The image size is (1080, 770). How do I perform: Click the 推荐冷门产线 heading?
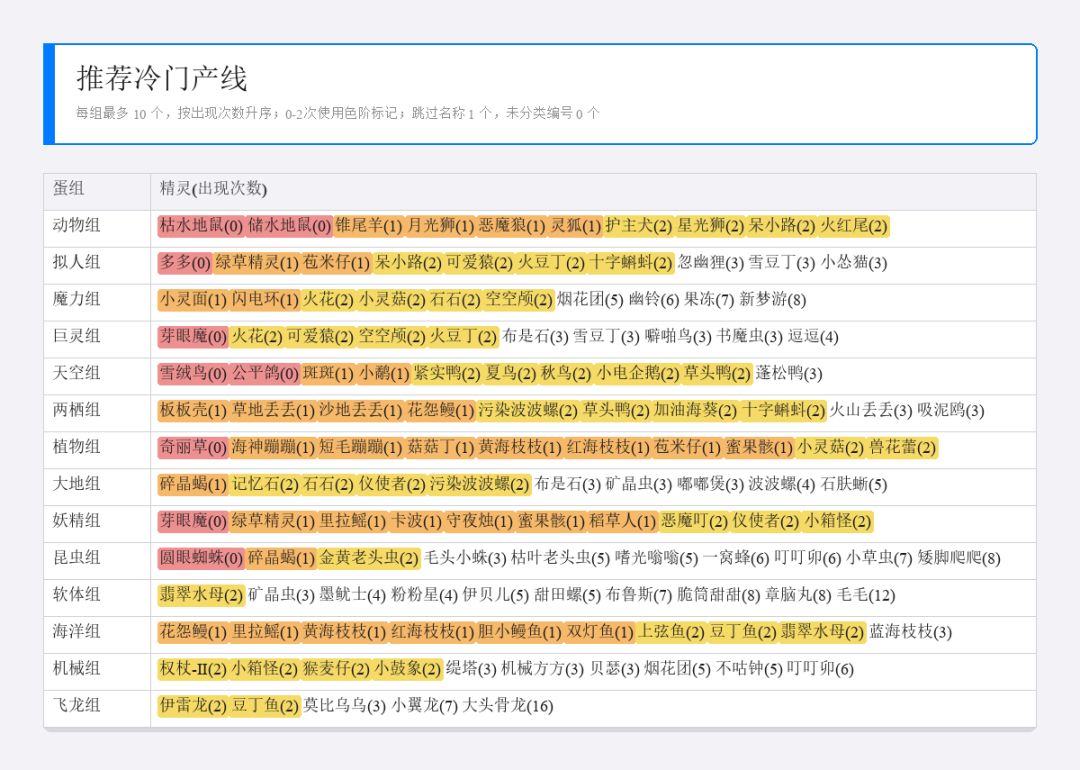[162, 78]
